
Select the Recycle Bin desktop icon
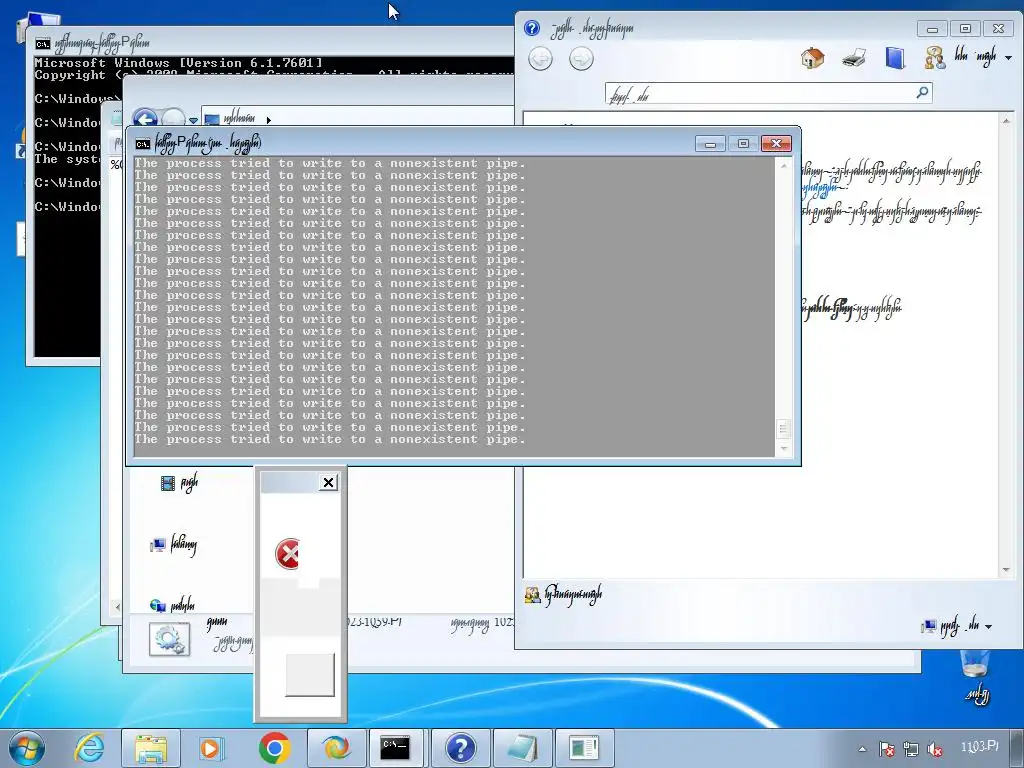[977, 677]
